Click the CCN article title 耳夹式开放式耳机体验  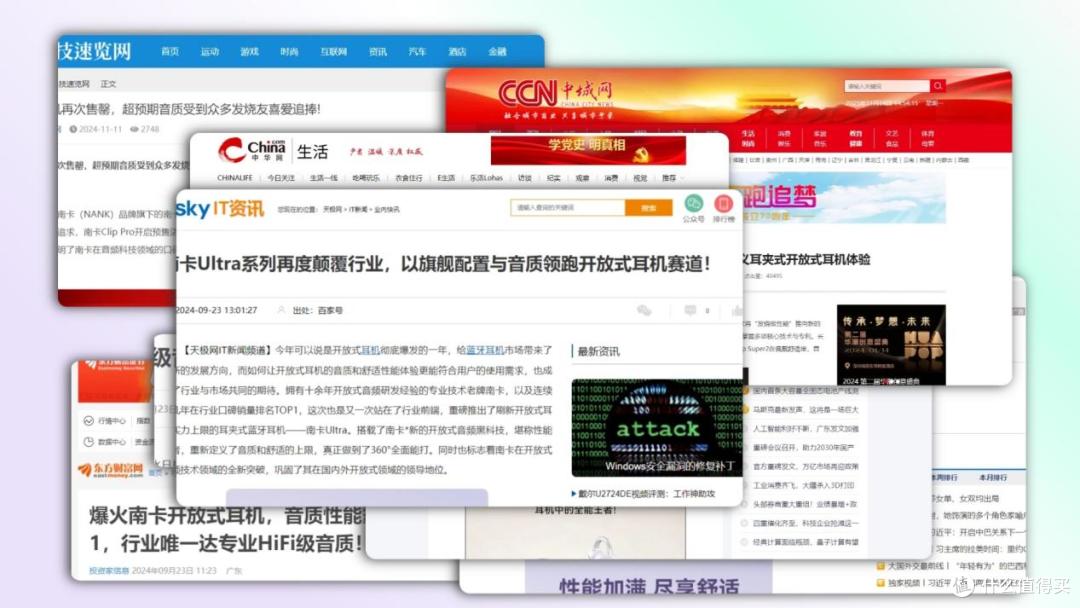804,260
